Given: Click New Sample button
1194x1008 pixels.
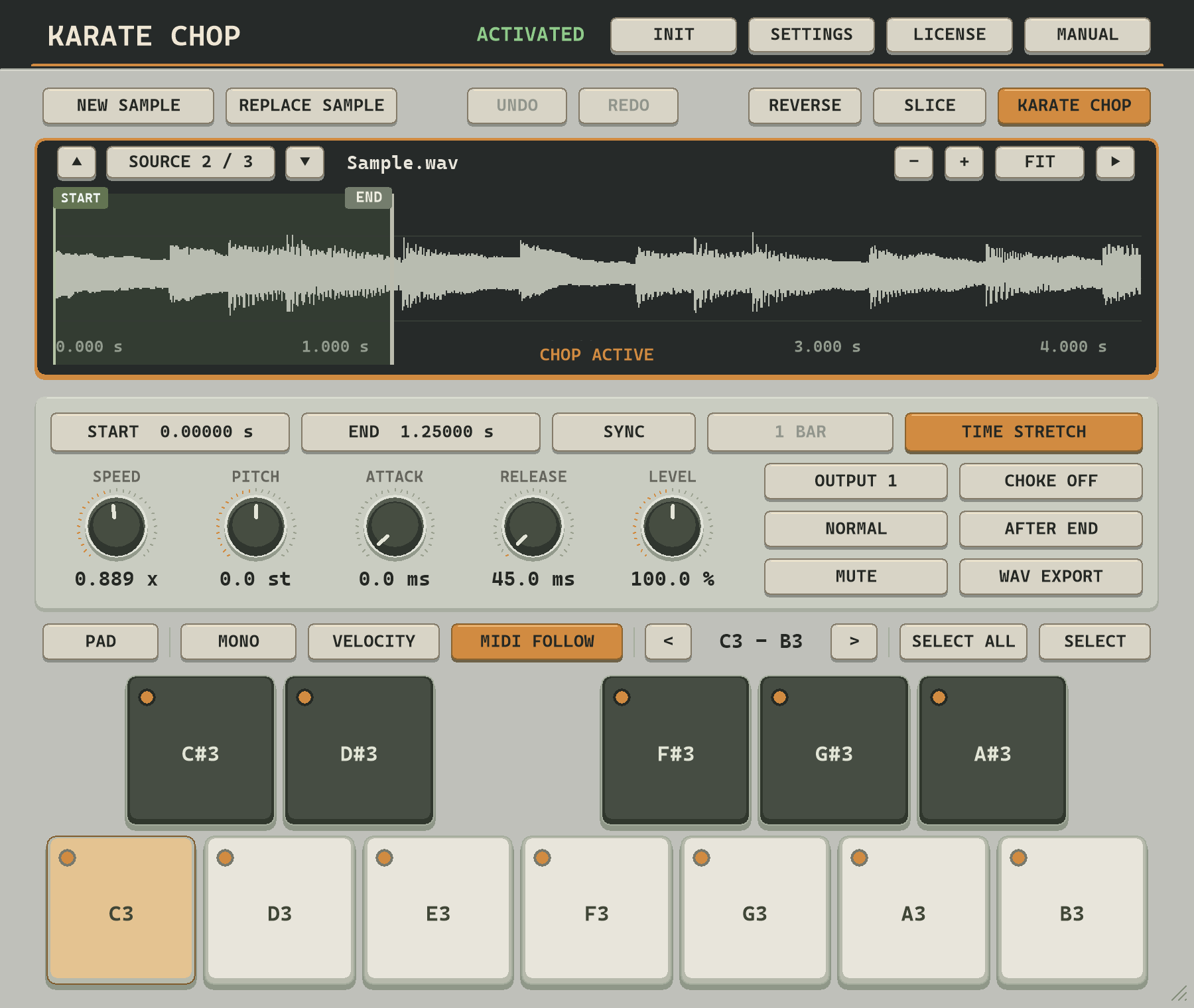Looking at the screenshot, I should [x=128, y=105].
